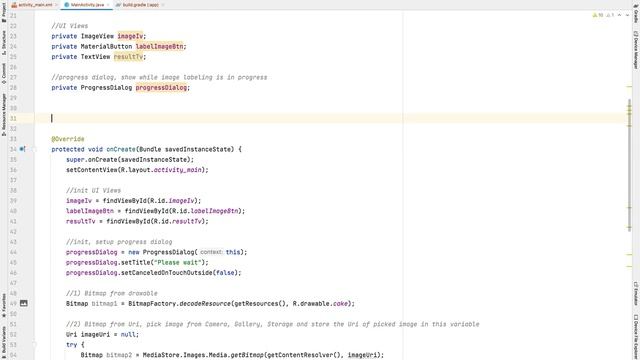This screenshot has height=360, width=640.
Task: Click the override gutter icon on line 34
Action: (22, 149)
